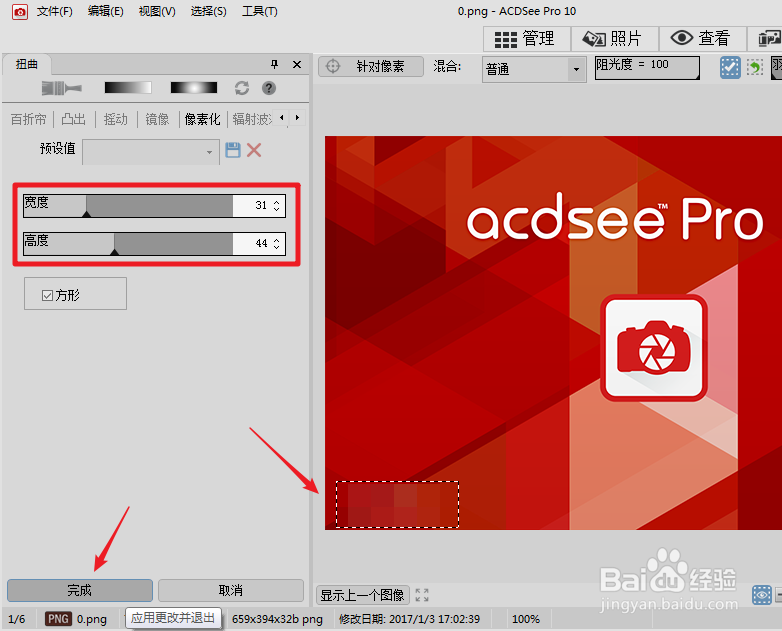The height and width of the screenshot is (631, 782).
Task: Click the dashed selection area on image
Action: pyautogui.click(x=397, y=504)
